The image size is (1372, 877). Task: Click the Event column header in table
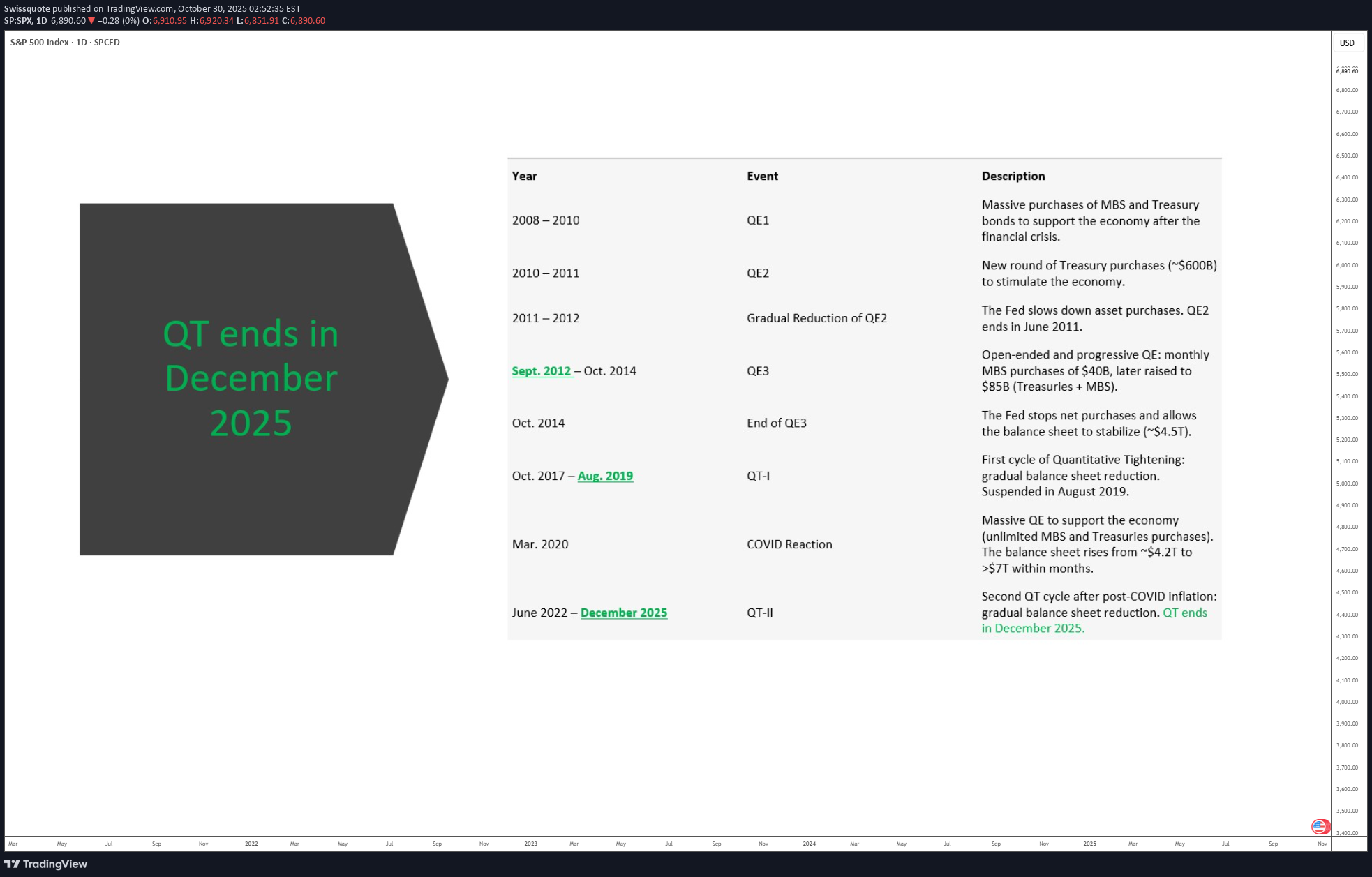[762, 176]
